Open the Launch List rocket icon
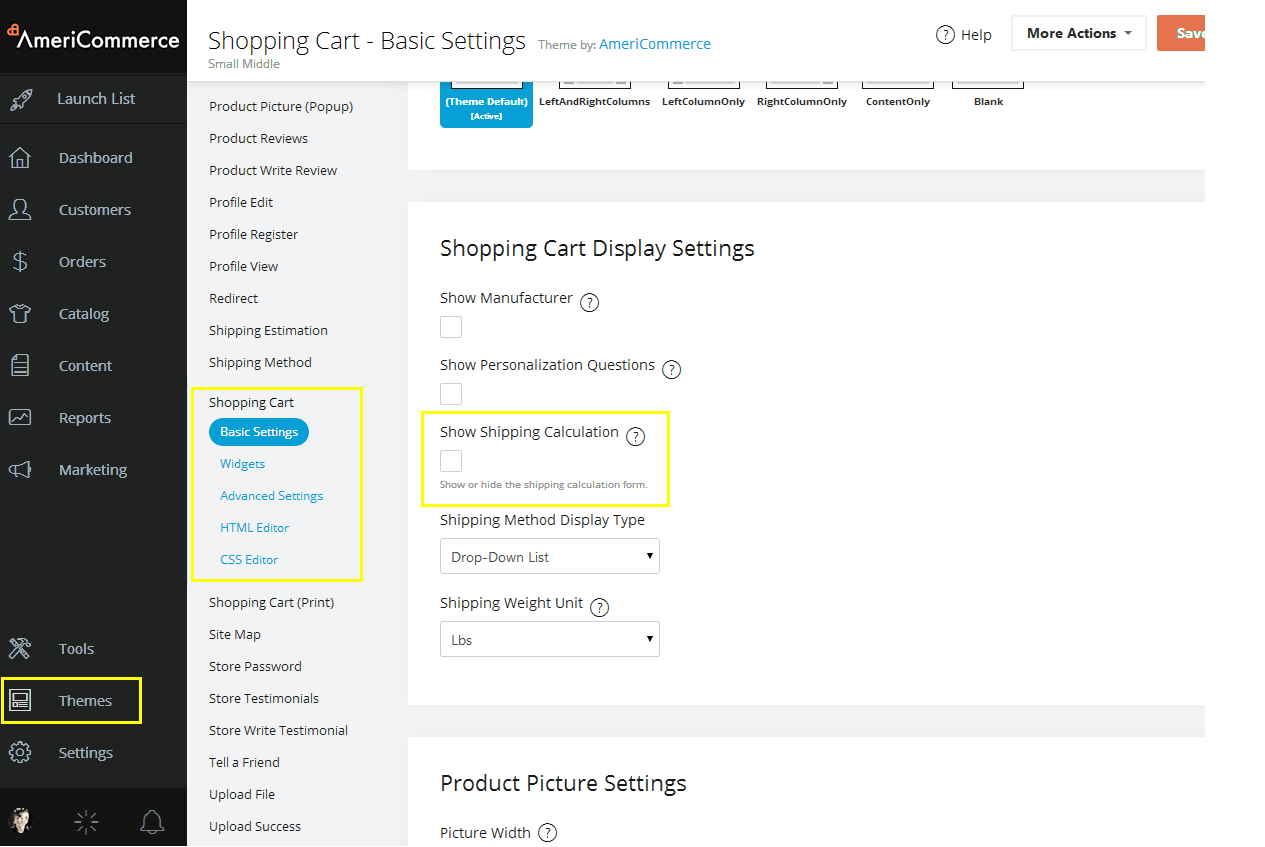Viewport: 1265px width, 847px height. (x=22, y=98)
